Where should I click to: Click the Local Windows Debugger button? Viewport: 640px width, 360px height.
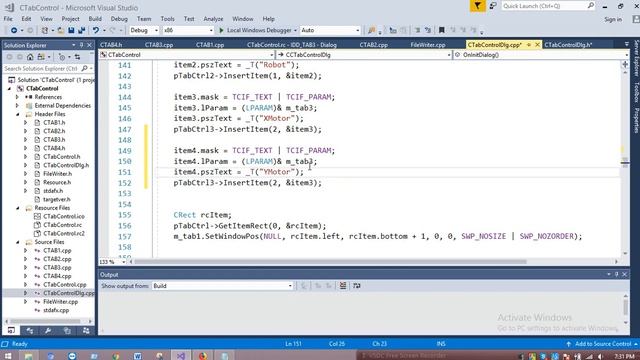point(259,30)
